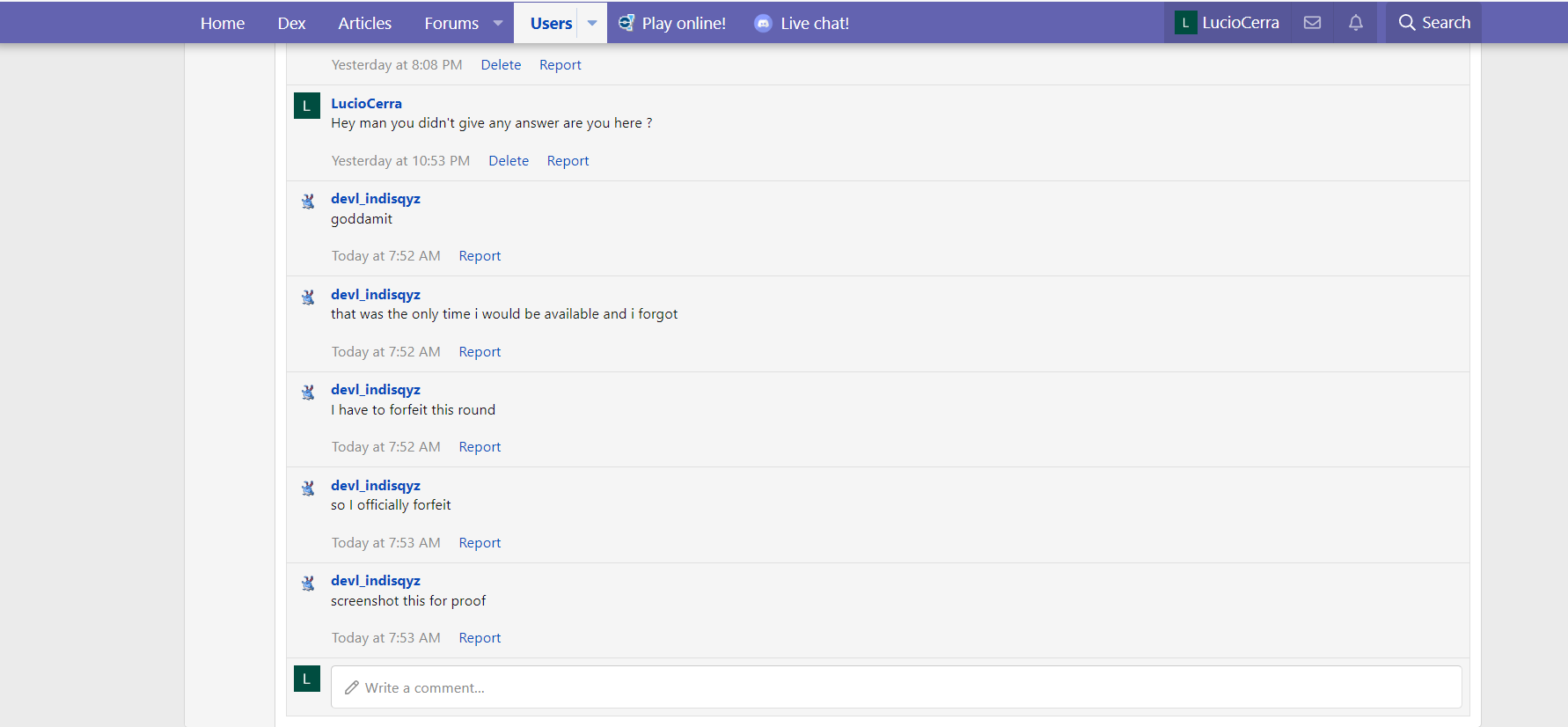Open devl_indisqyz name above 'so I officially forfeit'
This screenshot has height=727, width=1568.
(x=376, y=486)
